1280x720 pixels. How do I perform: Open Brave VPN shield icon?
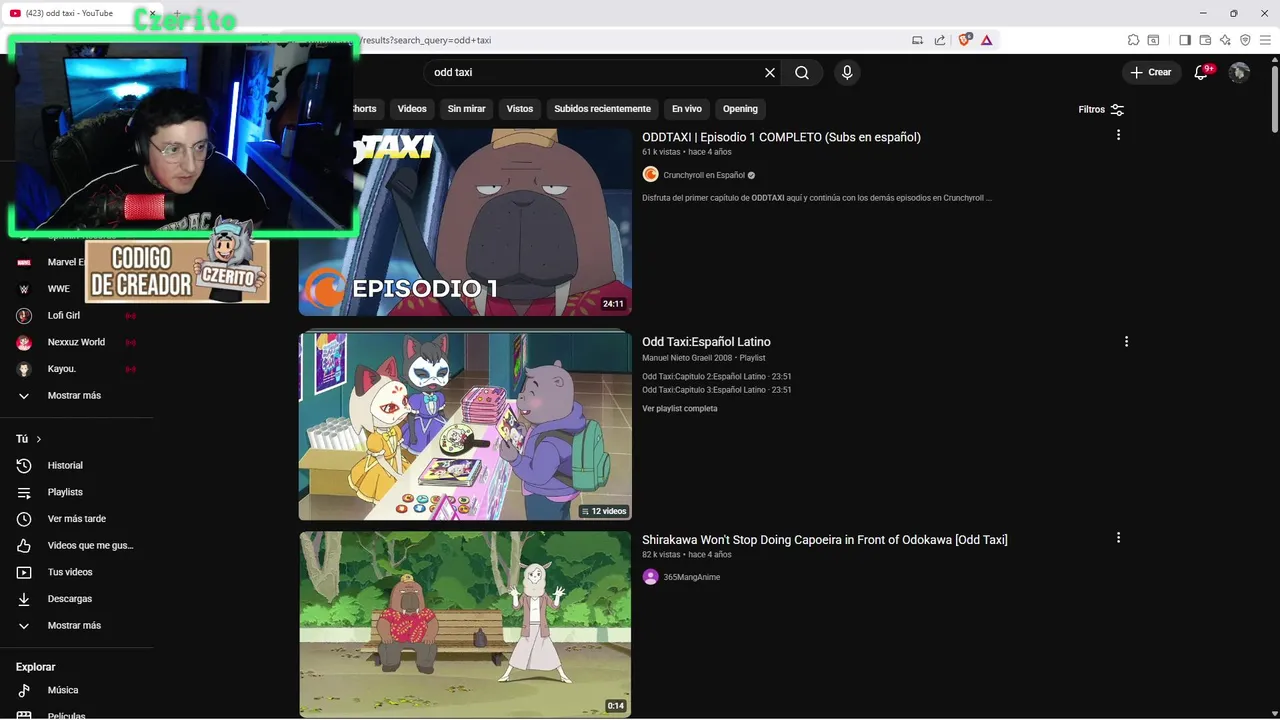[1245, 40]
